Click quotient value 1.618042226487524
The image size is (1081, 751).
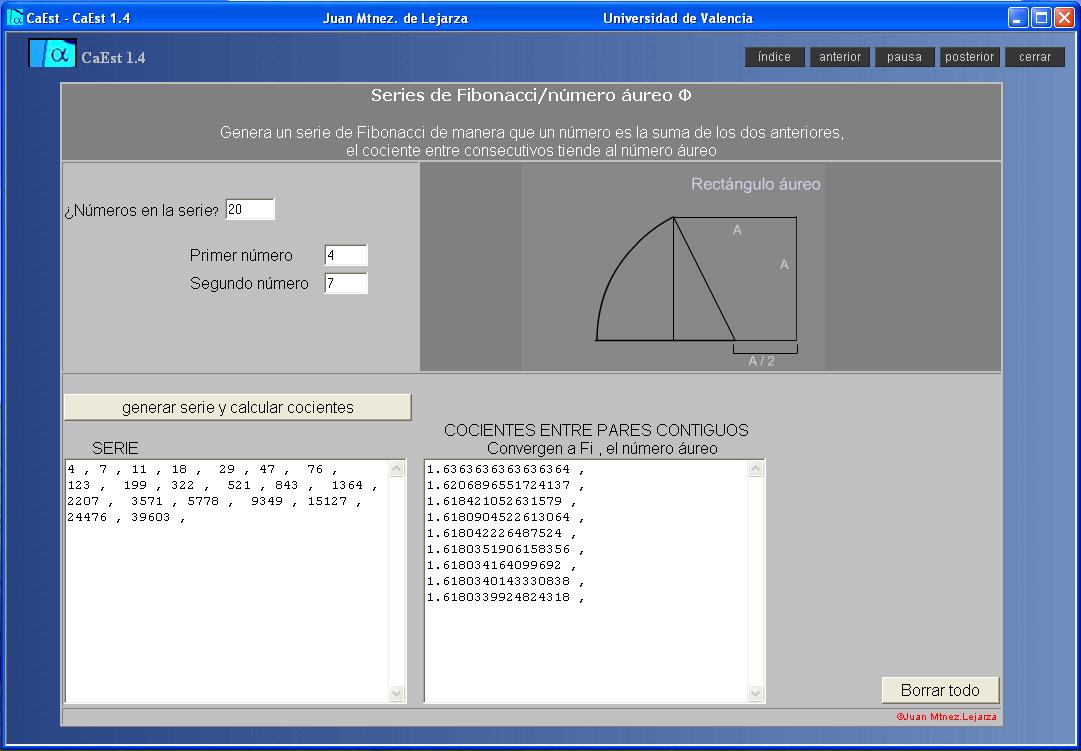point(494,533)
